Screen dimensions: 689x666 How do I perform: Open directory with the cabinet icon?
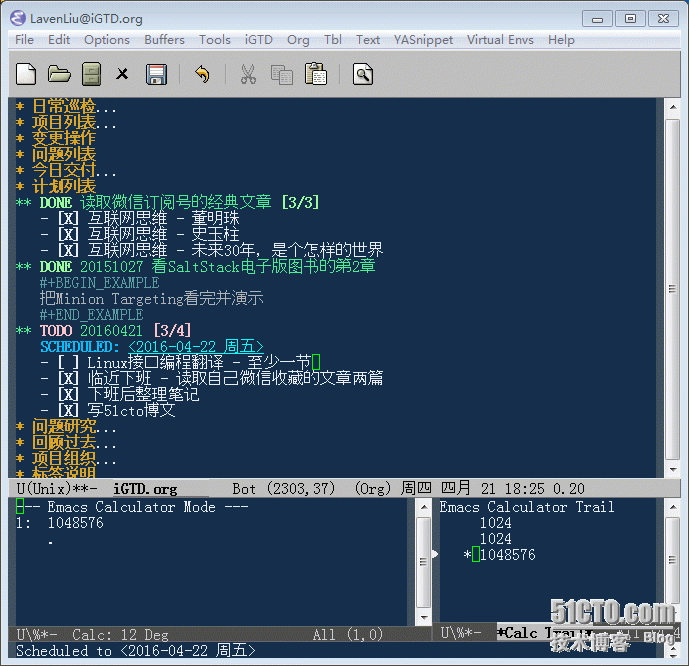coord(91,74)
